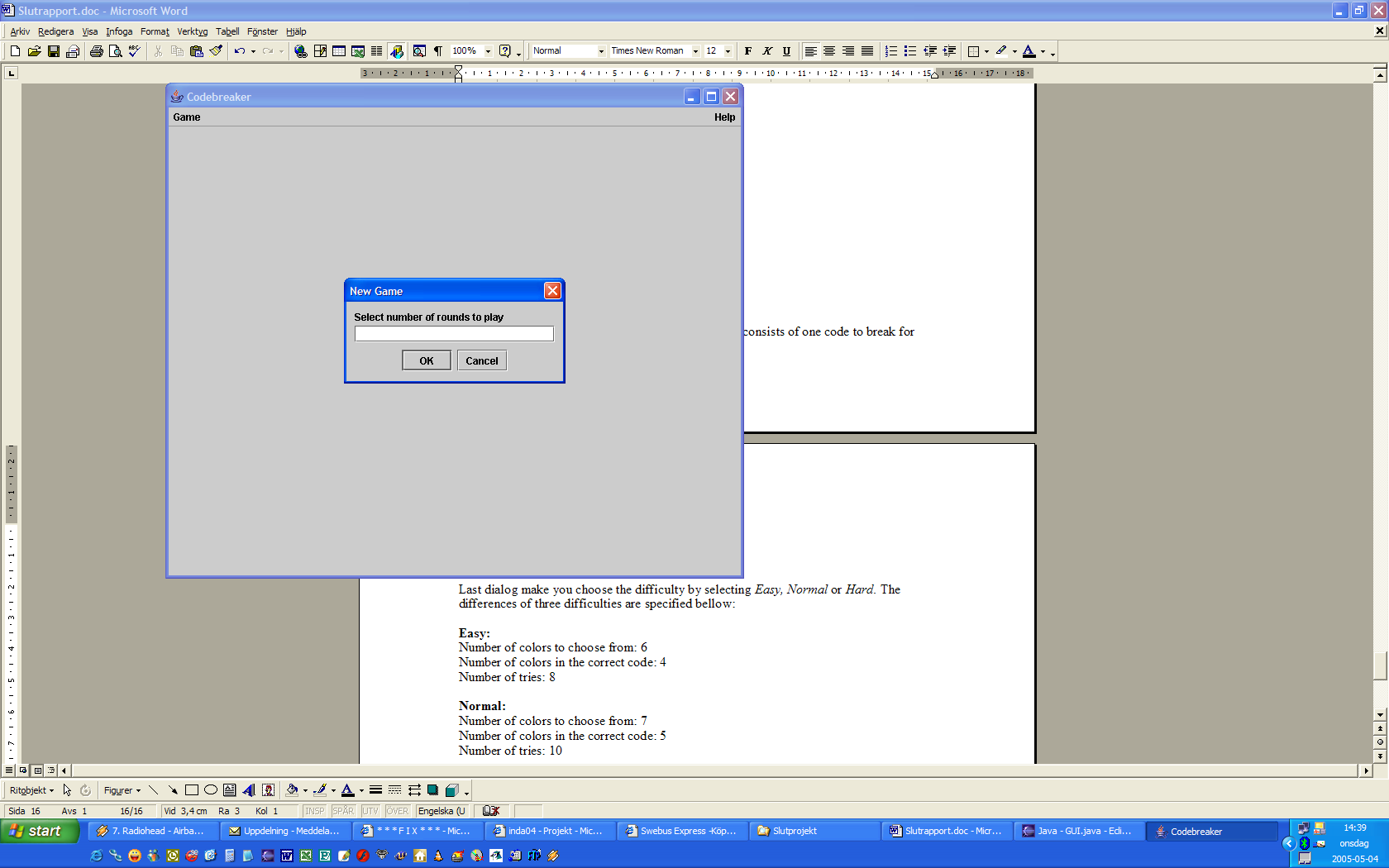Toggle show paragraph marks (¶)
The height and width of the screenshot is (868, 1389).
point(438,51)
